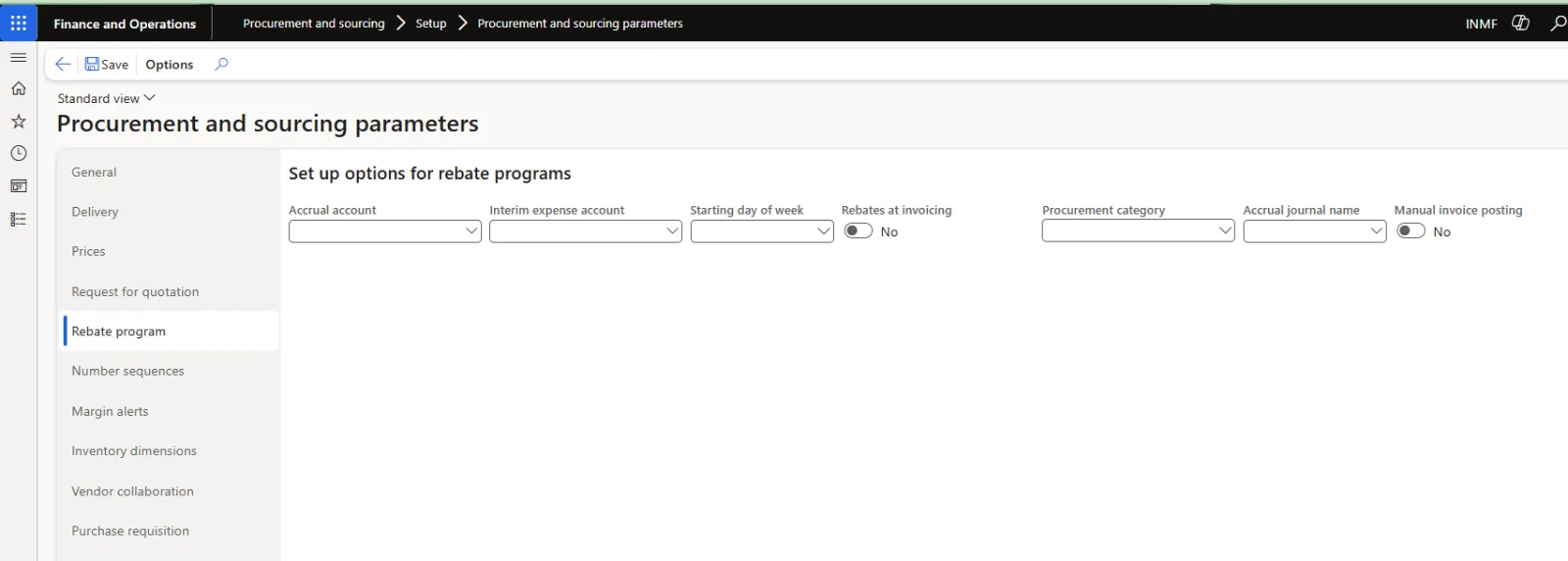This screenshot has height=561, width=1568.
Task: Open the Options menu
Action: click(x=170, y=64)
